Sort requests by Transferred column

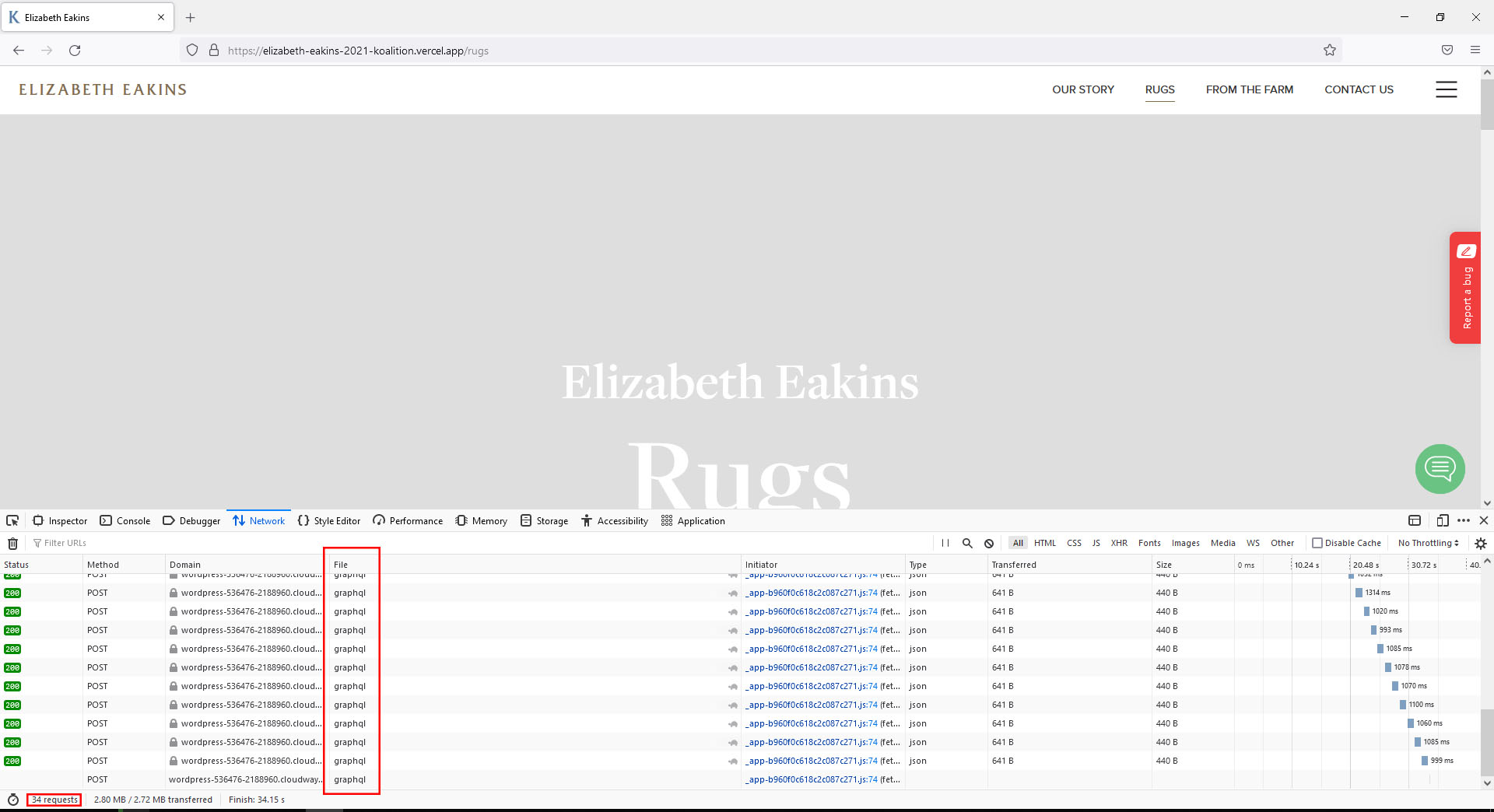(x=1069, y=565)
